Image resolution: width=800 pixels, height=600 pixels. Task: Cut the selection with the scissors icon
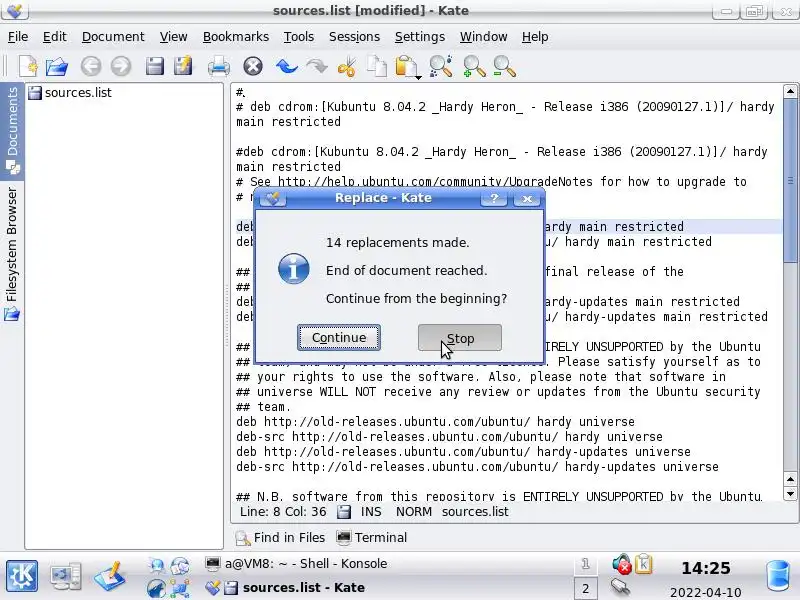coord(346,67)
